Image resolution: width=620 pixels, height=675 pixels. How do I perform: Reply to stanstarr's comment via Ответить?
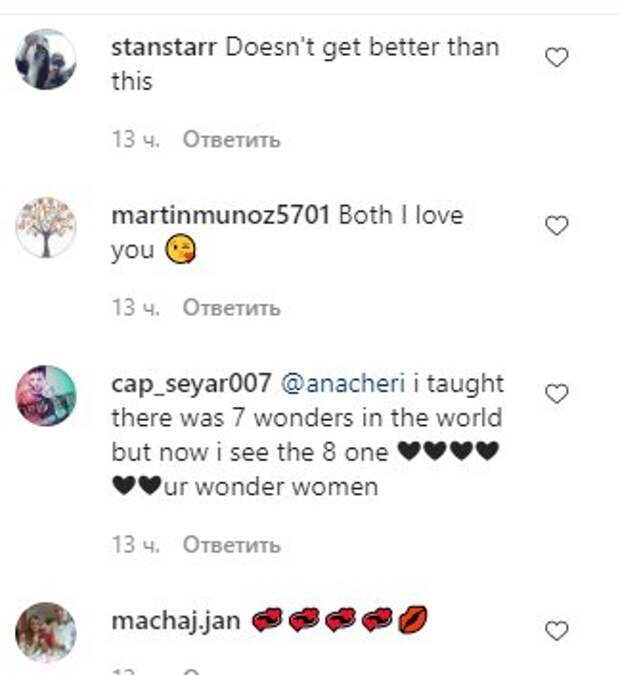coord(231,139)
